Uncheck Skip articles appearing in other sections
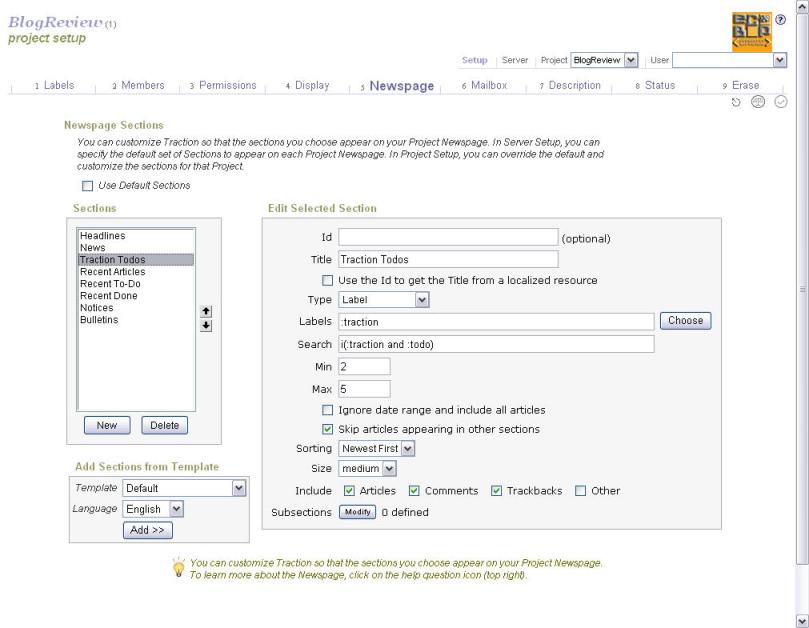Image resolution: width=809 pixels, height=628 pixels. point(327,429)
